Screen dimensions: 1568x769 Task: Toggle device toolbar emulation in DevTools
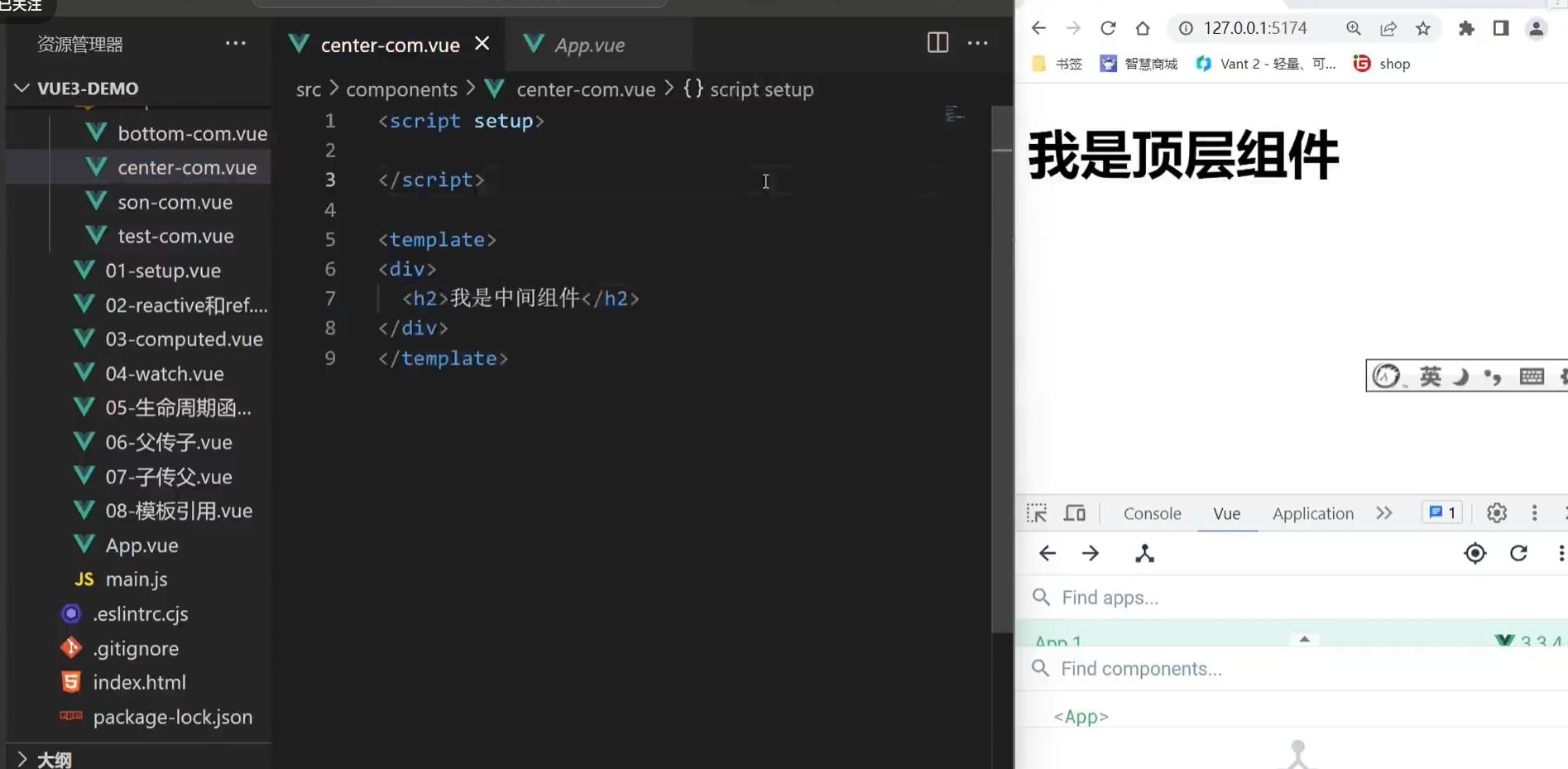click(x=1074, y=512)
